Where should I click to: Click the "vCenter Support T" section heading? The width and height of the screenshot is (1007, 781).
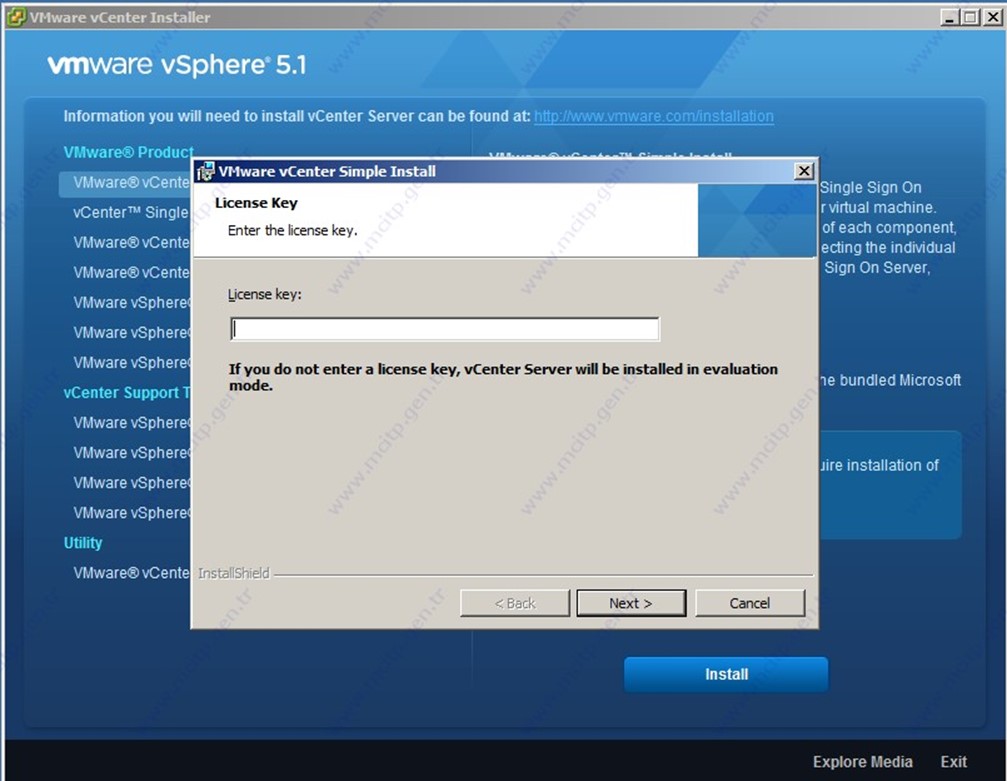tap(127, 392)
